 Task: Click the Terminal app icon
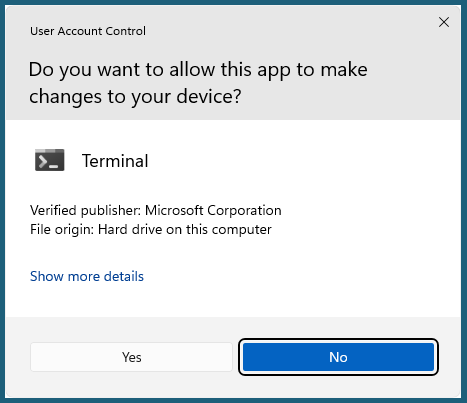[50, 160]
